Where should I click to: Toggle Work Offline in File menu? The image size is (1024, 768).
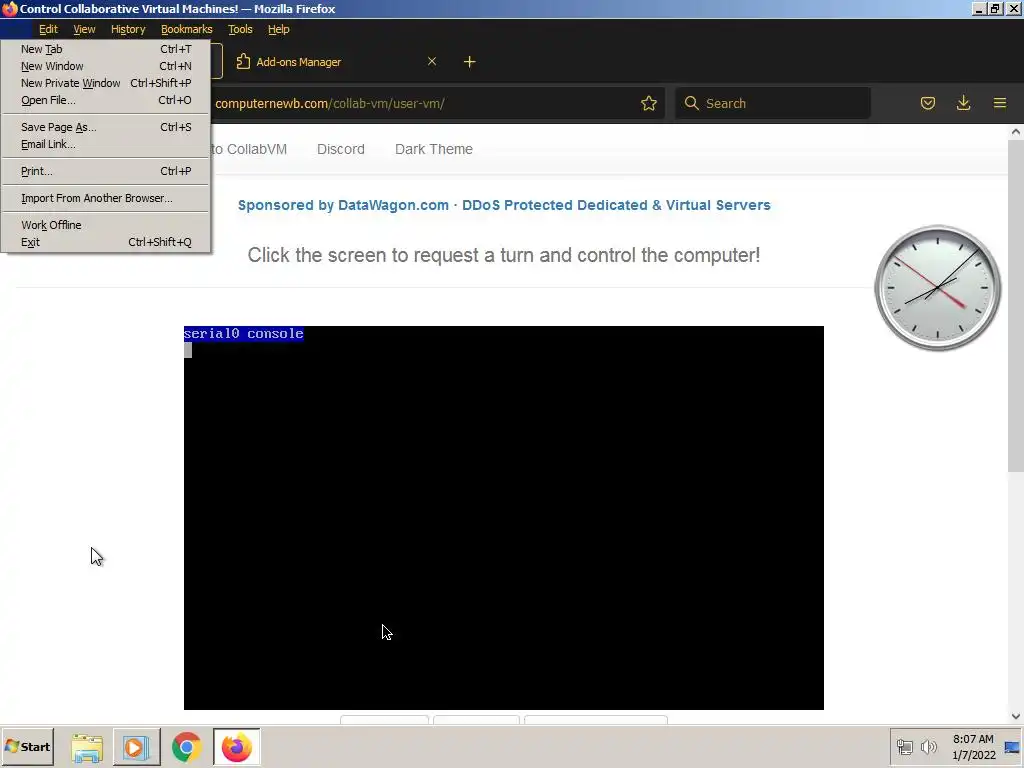pyautogui.click(x=106, y=225)
